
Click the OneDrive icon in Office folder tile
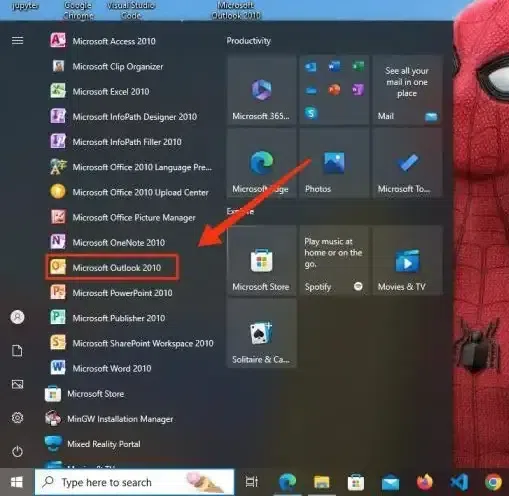(311, 90)
